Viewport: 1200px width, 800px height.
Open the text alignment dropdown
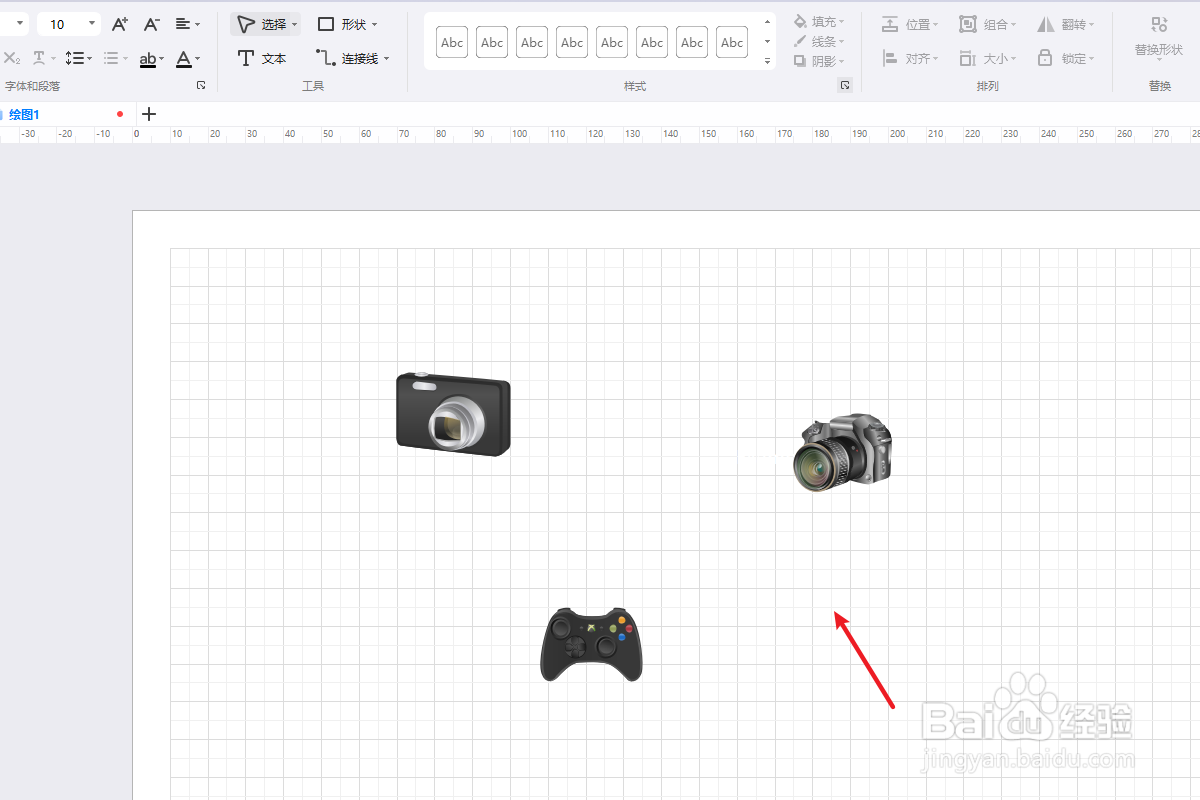point(187,24)
